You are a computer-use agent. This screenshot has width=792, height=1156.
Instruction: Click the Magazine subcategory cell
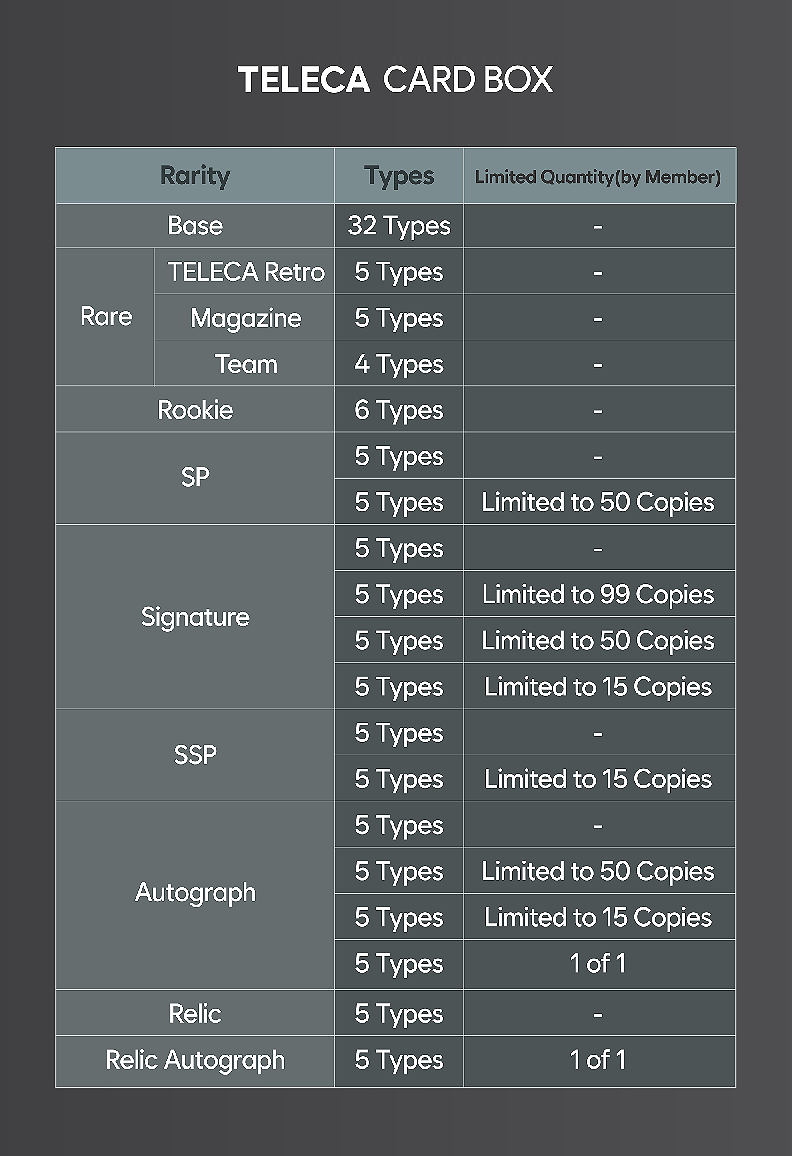(245, 318)
